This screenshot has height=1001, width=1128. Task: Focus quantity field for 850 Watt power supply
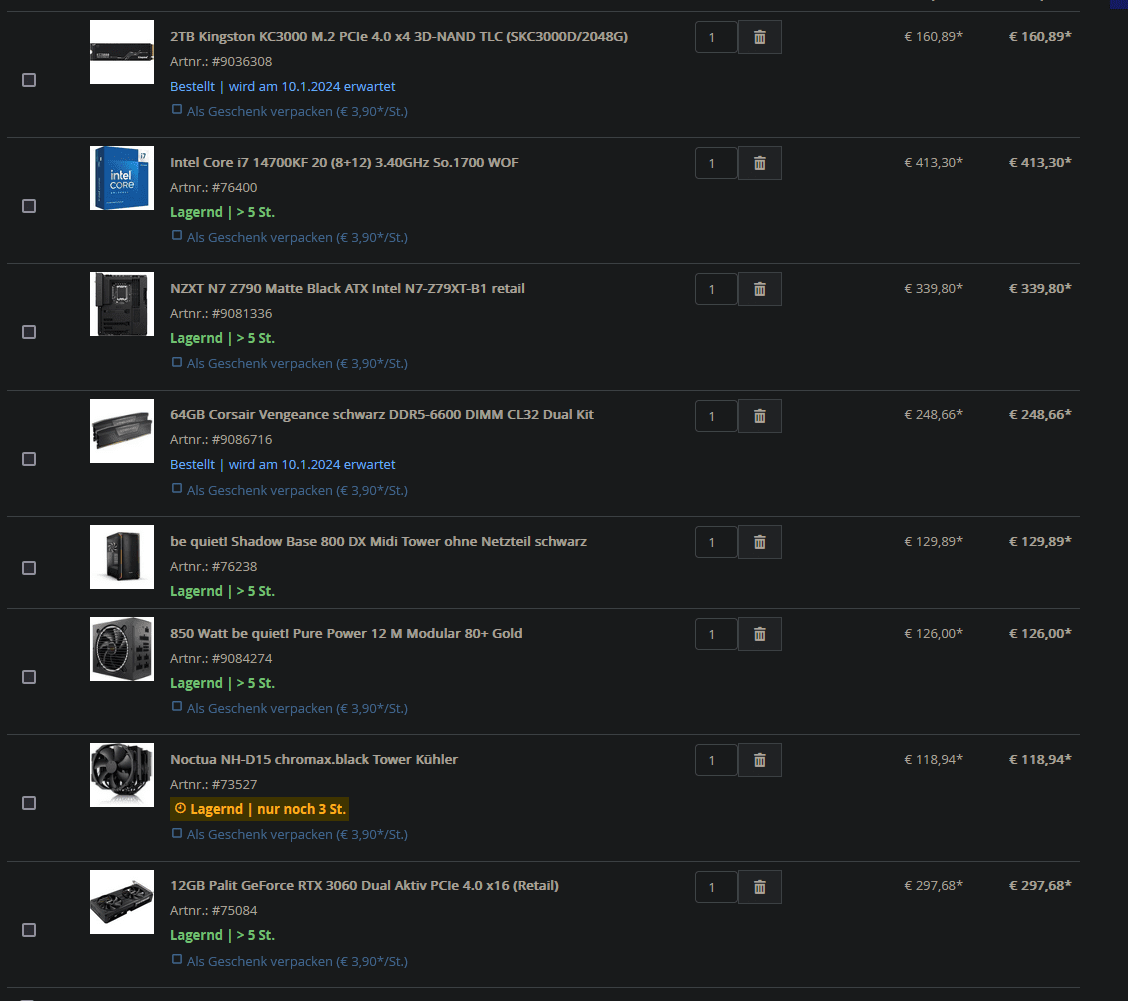716,634
